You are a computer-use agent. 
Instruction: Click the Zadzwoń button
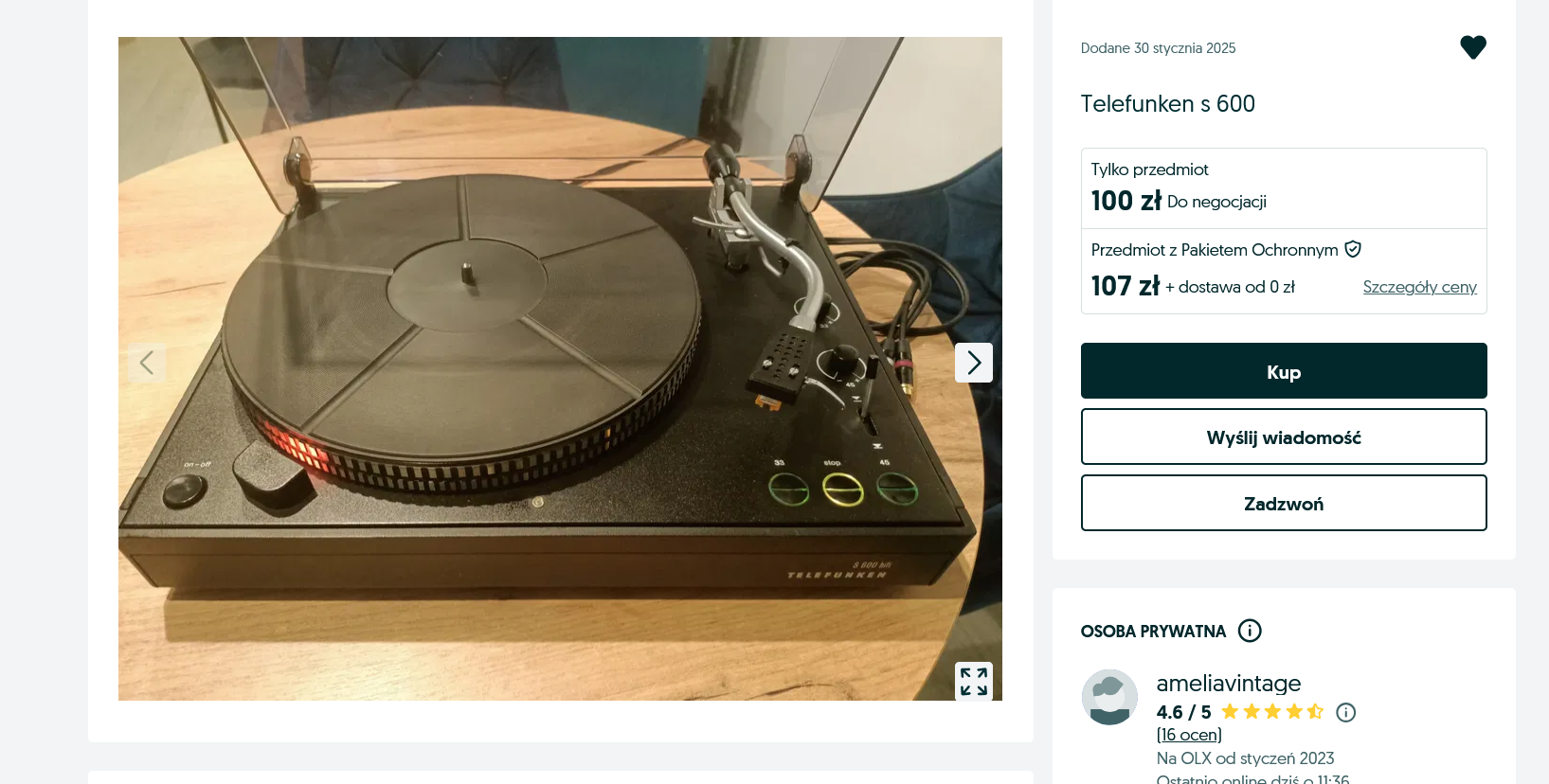click(x=1284, y=504)
